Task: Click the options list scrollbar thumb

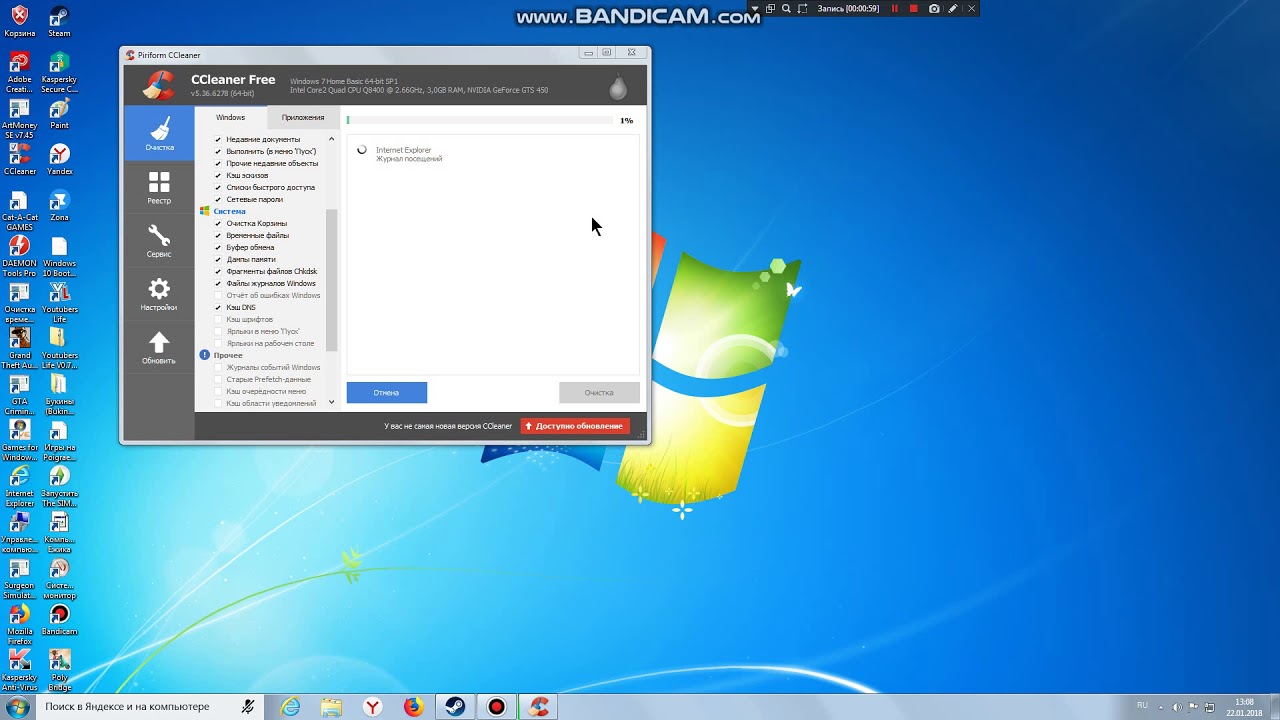Action: 332,280
